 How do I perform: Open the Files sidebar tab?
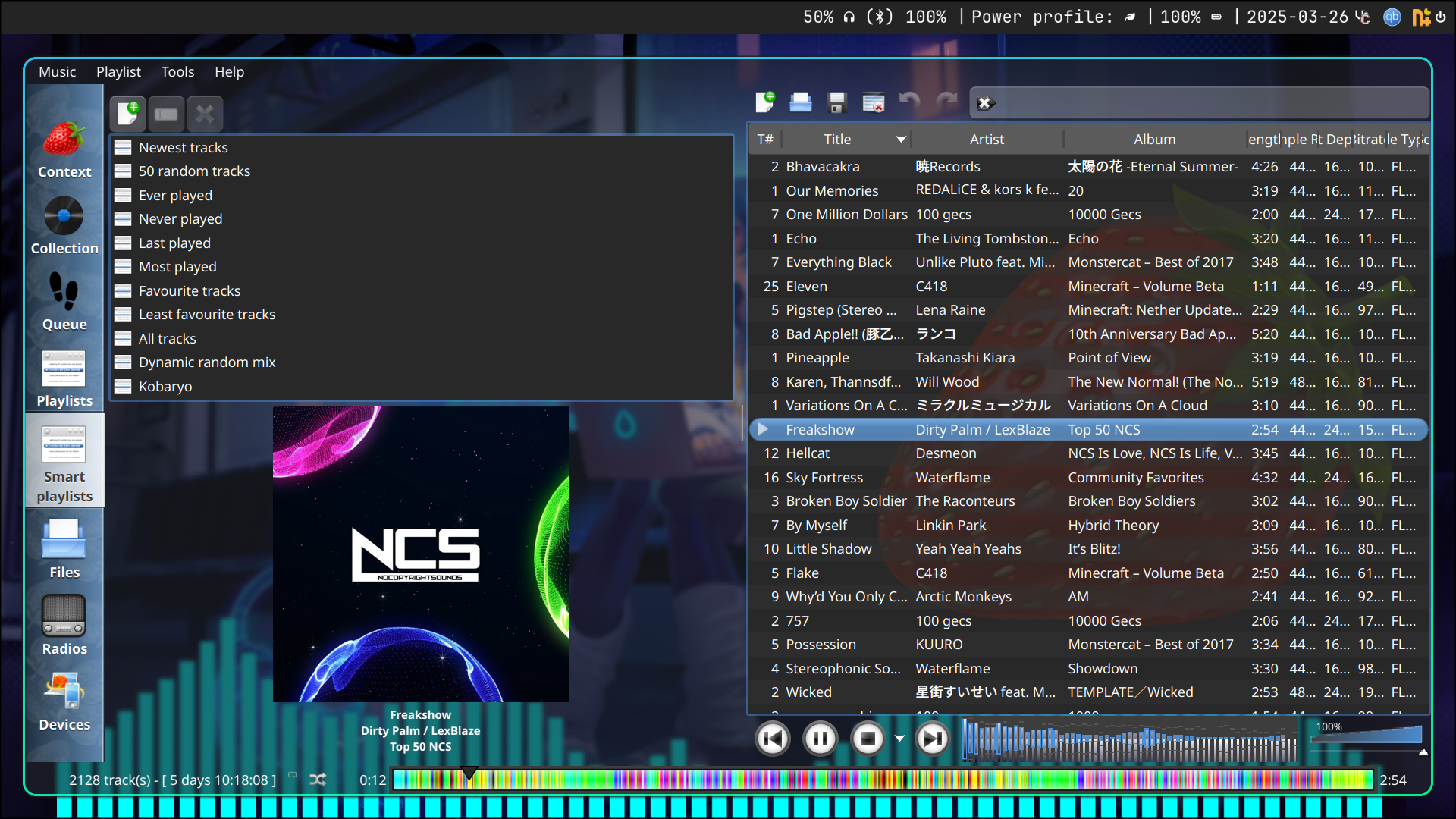tap(64, 549)
